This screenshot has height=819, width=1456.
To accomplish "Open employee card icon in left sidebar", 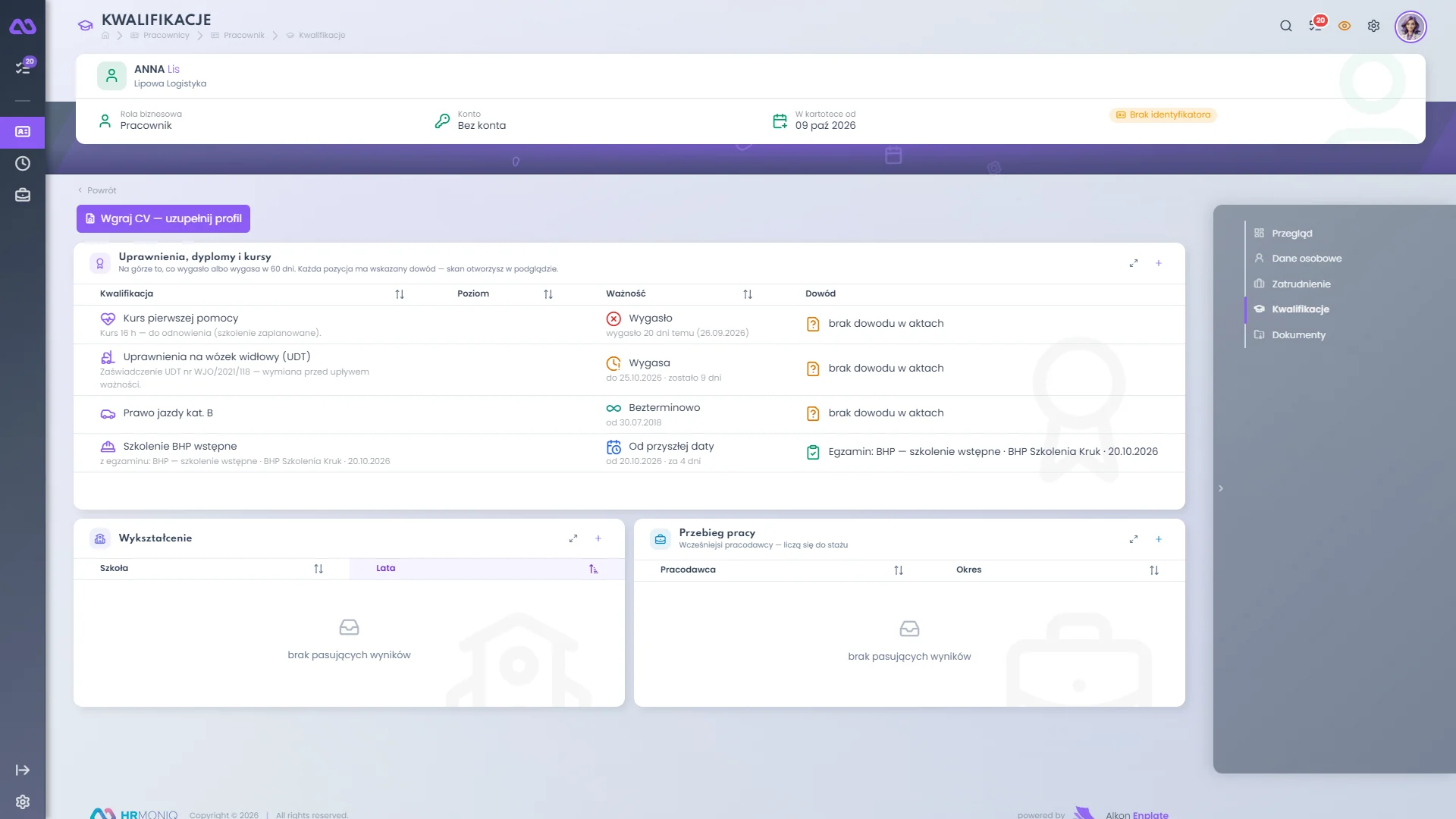I will coord(23,132).
